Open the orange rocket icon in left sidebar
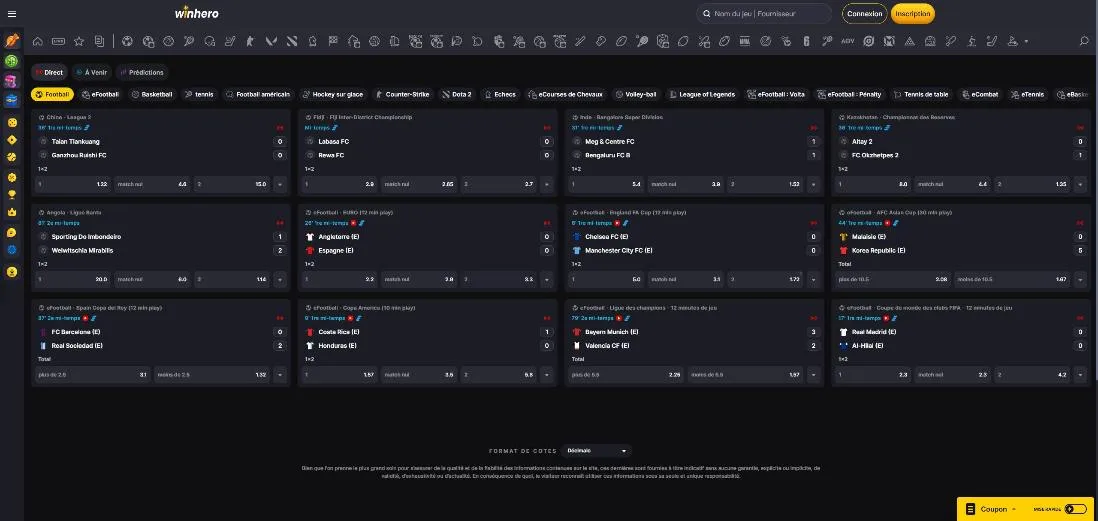Viewport: 1098px width, 521px height. click(12, 41)
